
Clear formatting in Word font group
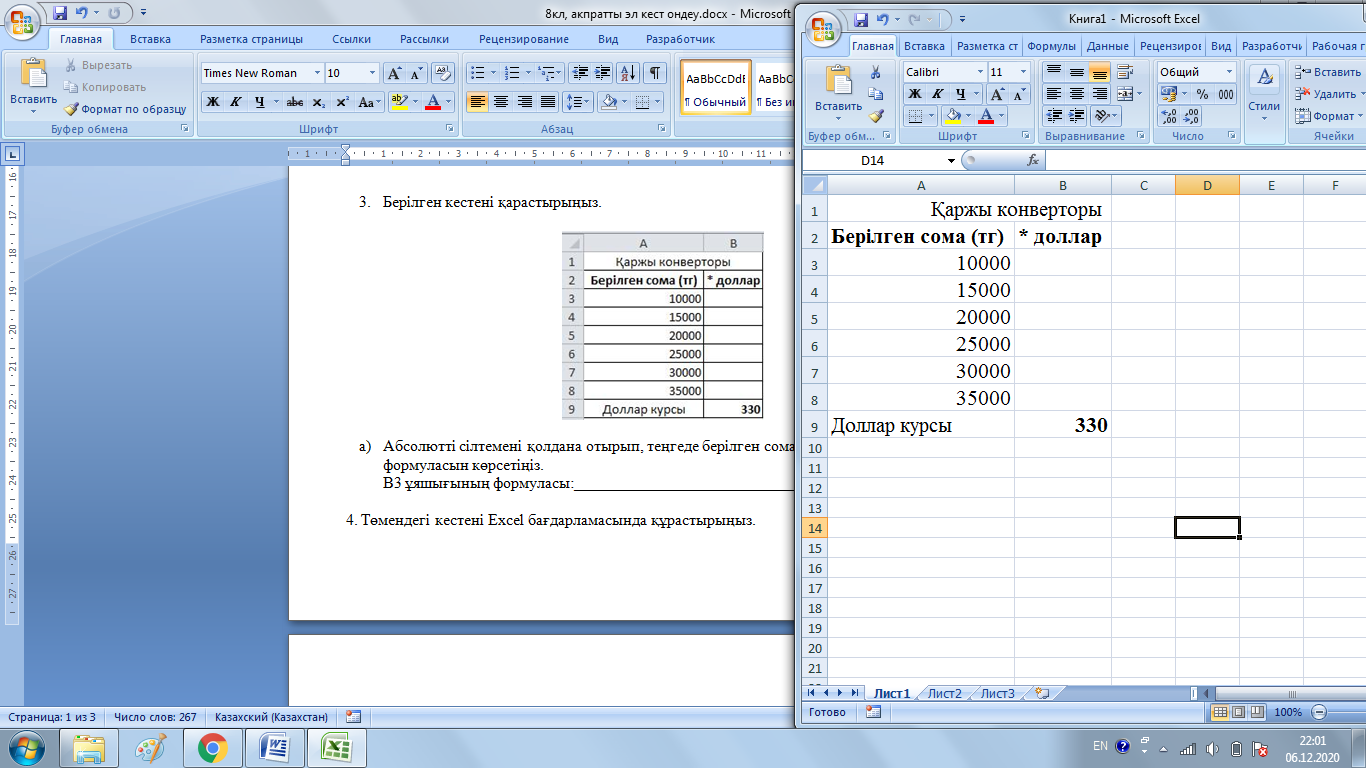pos(444,73)
